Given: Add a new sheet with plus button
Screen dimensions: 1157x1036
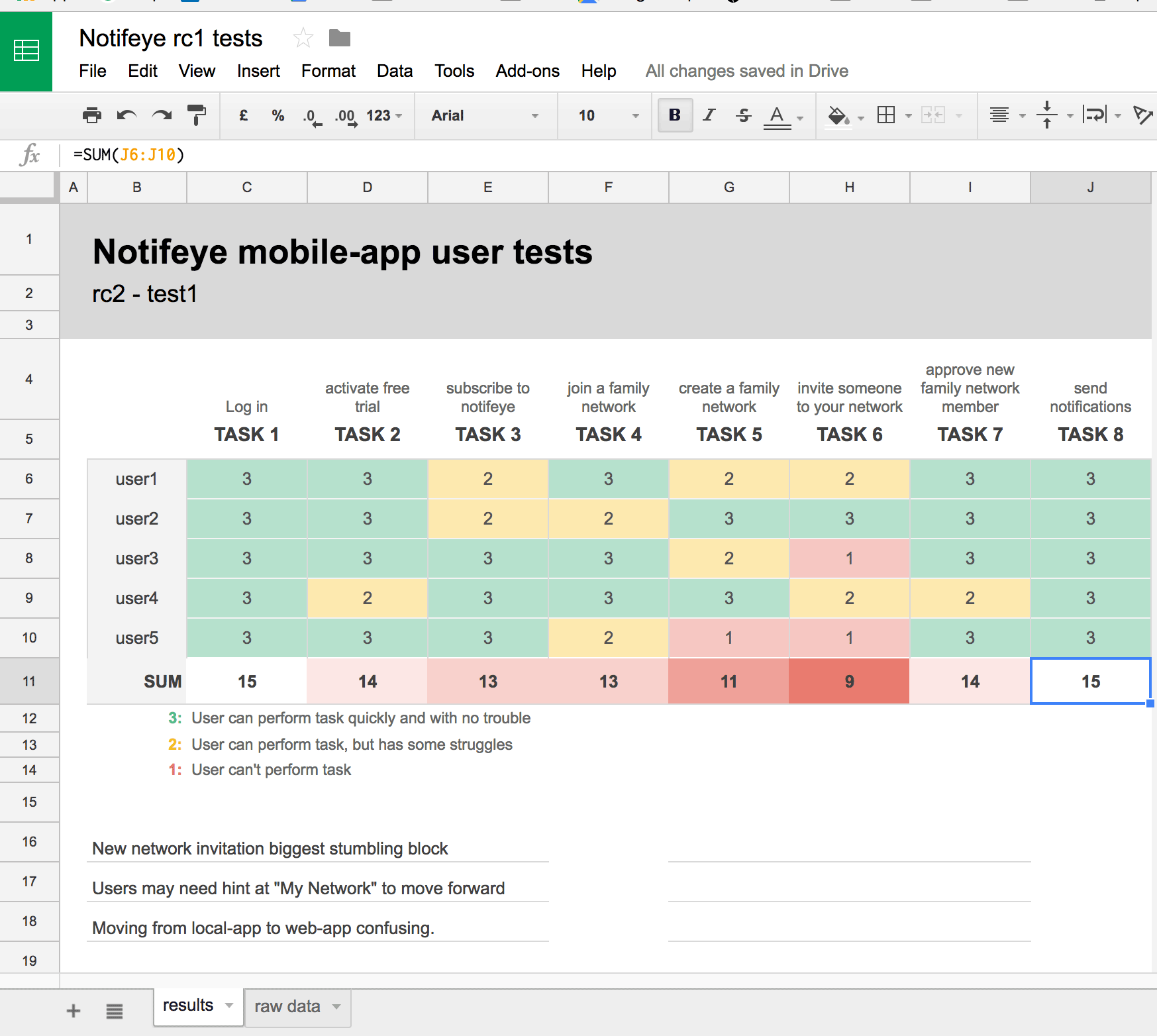Looking at the screenshot, I should coord(74,1011).
